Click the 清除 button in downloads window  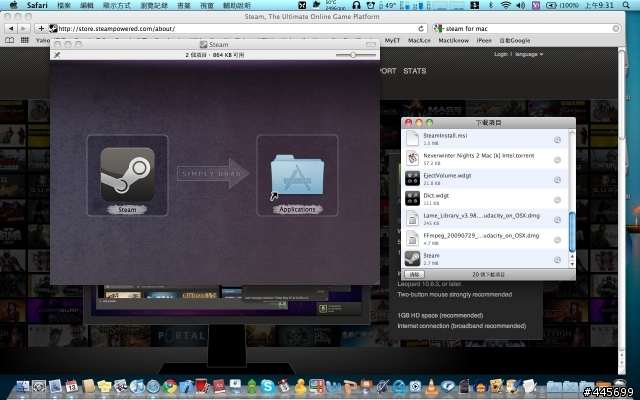click(x=414, y=275)
